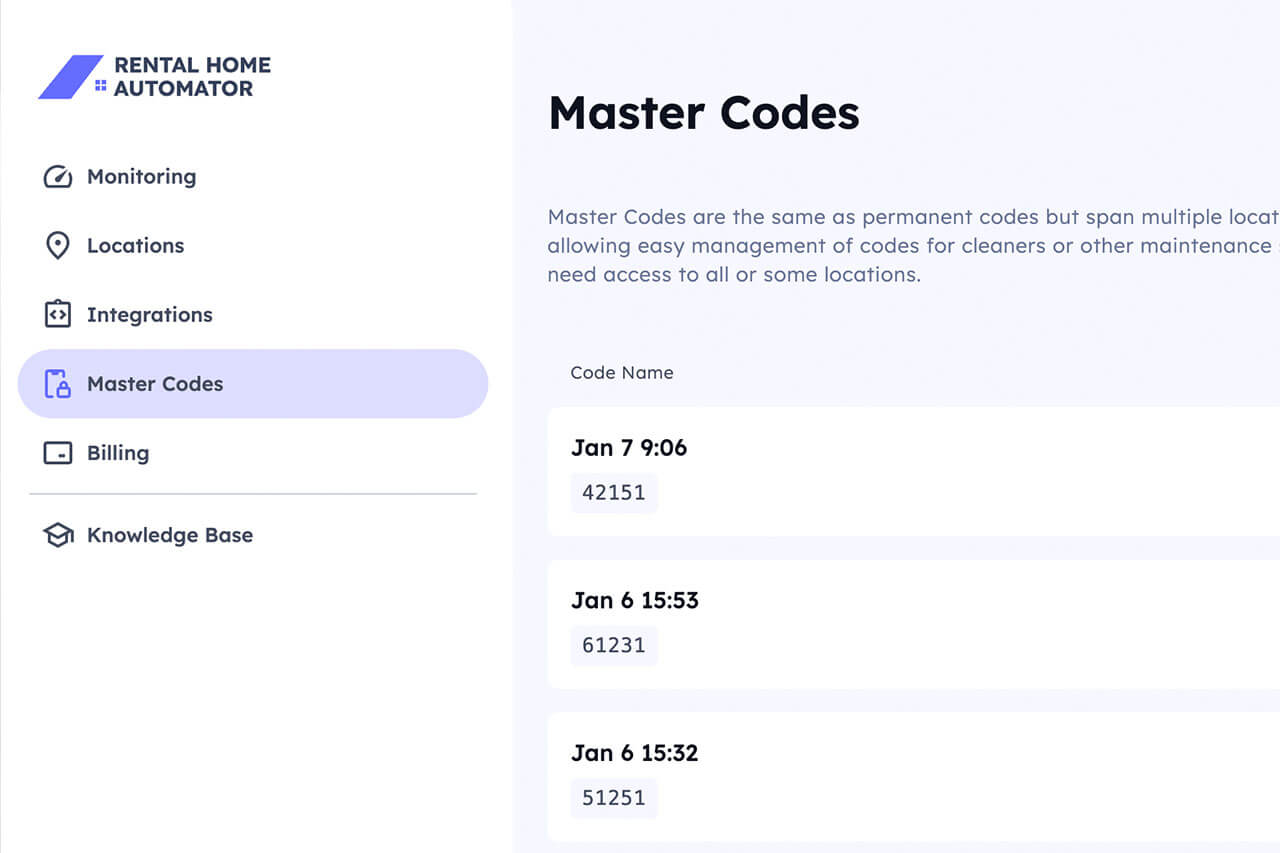Screen dimensions: 1280x853
Task: Open the Monitoring menu item
Action: pyautogui.click(x=141, y=177)
